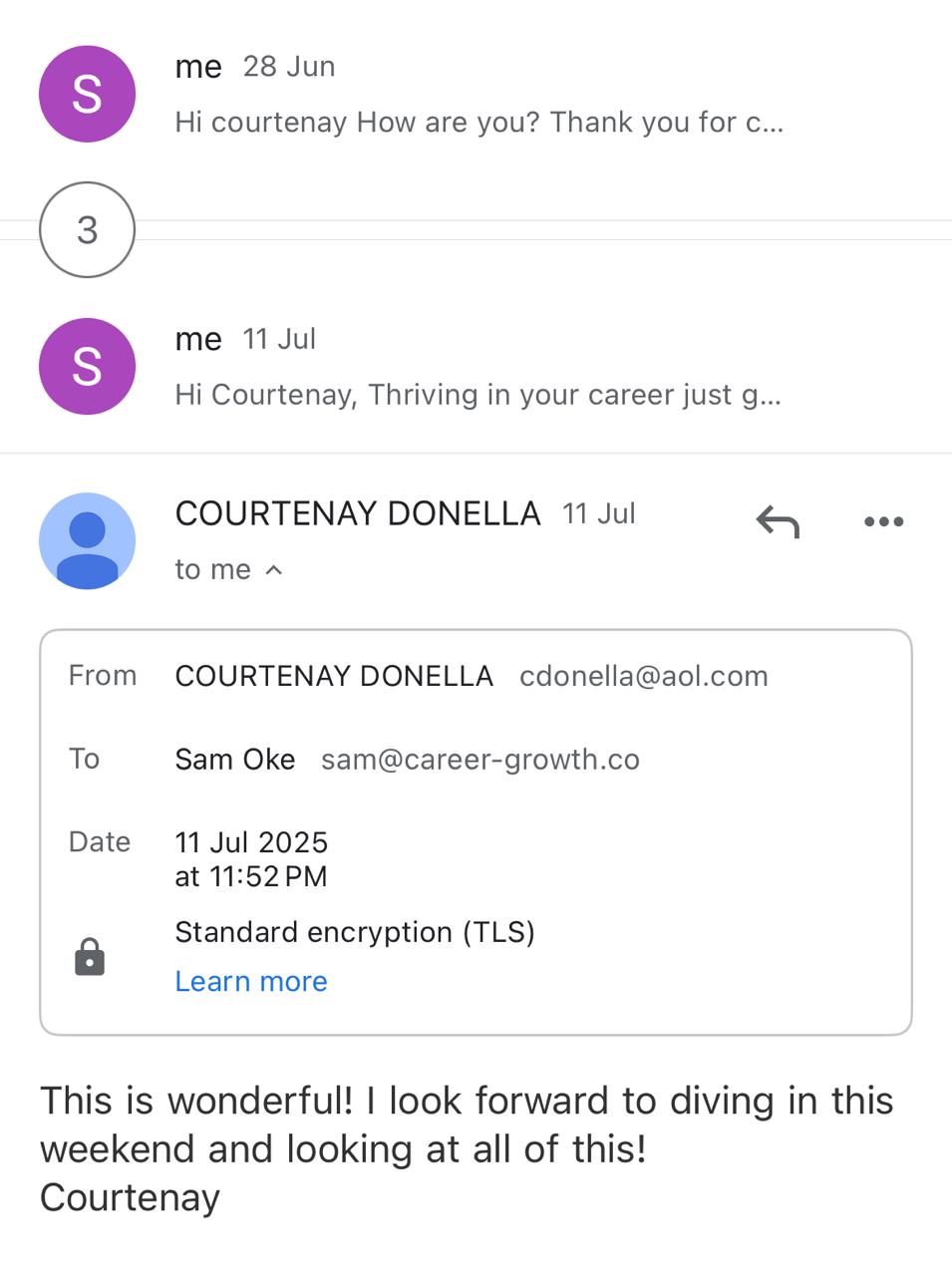Reply to Courtenay Donella's message

pos(778,521)
